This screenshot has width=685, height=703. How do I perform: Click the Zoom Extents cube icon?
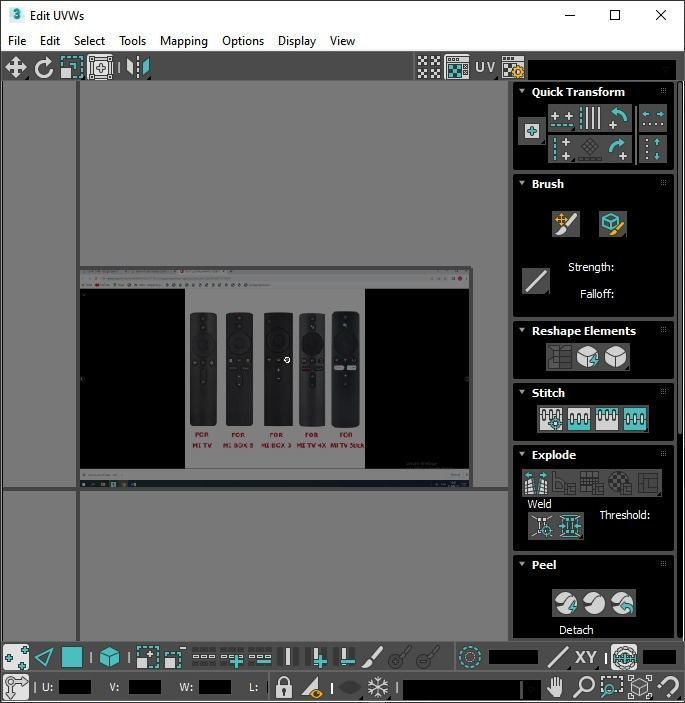point(640,687)
